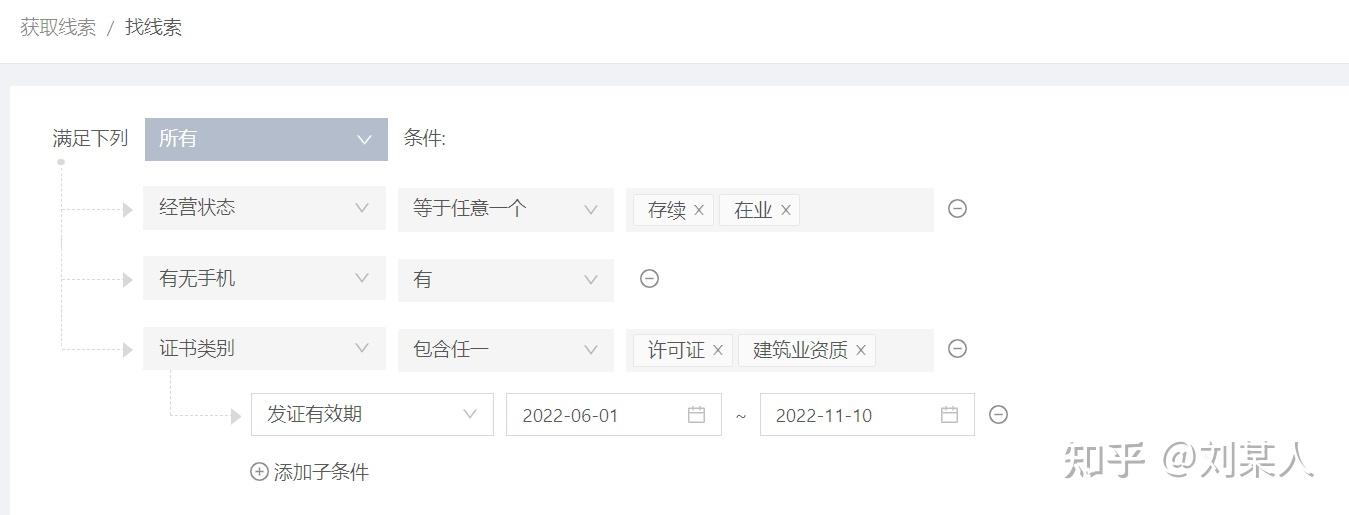Open the 包含任一 operator dropdown
1349x515 pixels.
505,349
